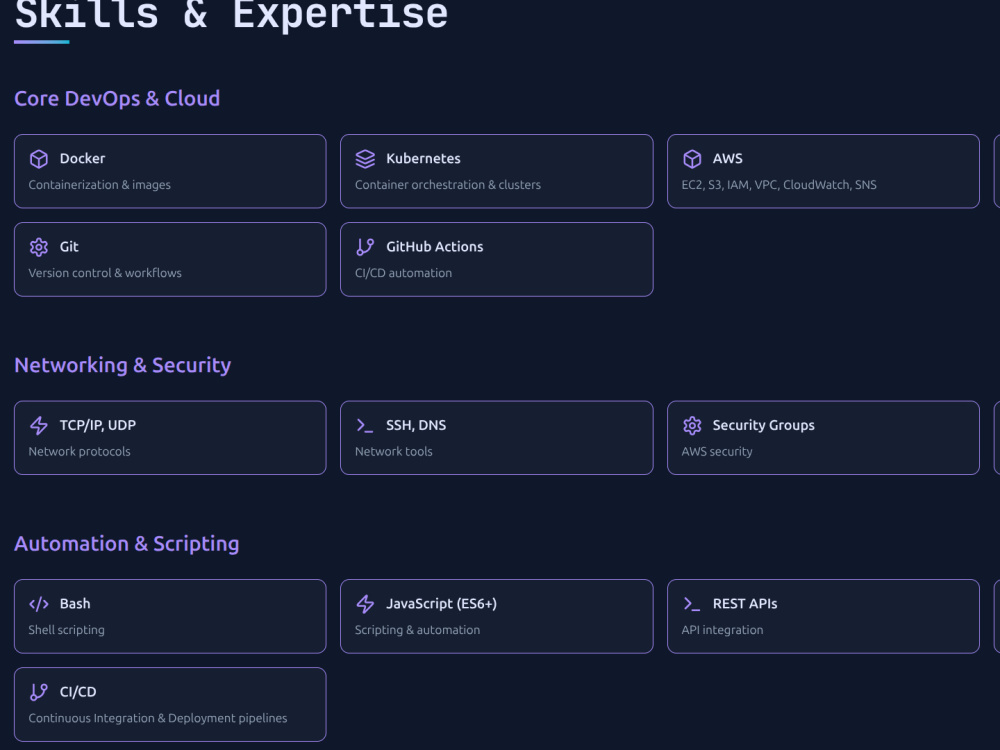Click the Kubernetes layers icon
The image size is (1000, 750).
[x=365, y=159]
